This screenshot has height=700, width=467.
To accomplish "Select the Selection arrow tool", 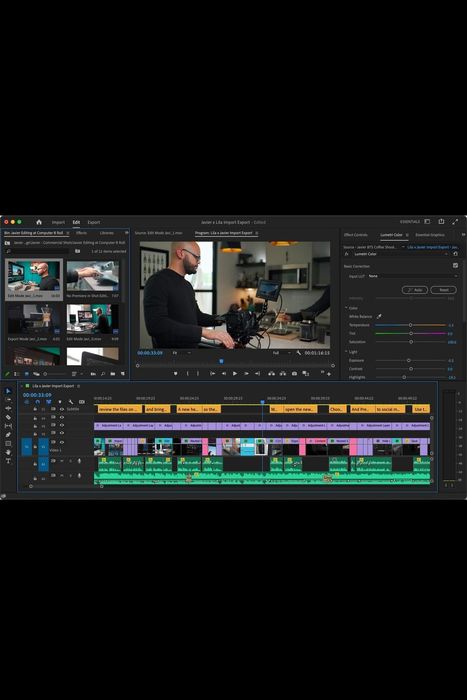I will coord(8,391).
